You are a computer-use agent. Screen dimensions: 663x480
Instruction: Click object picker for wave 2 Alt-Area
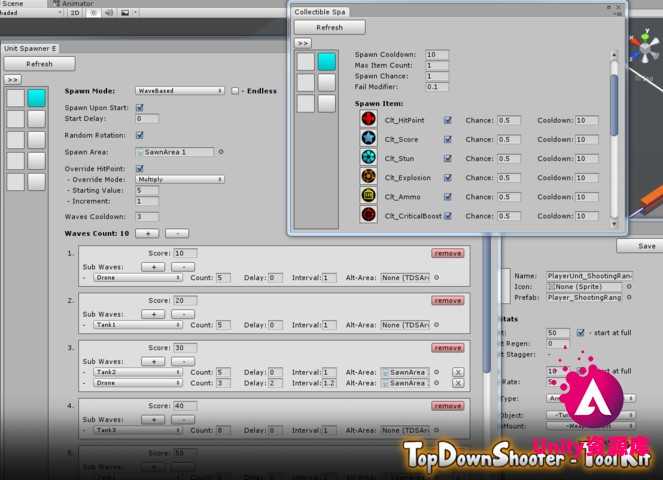pos(437,325)
